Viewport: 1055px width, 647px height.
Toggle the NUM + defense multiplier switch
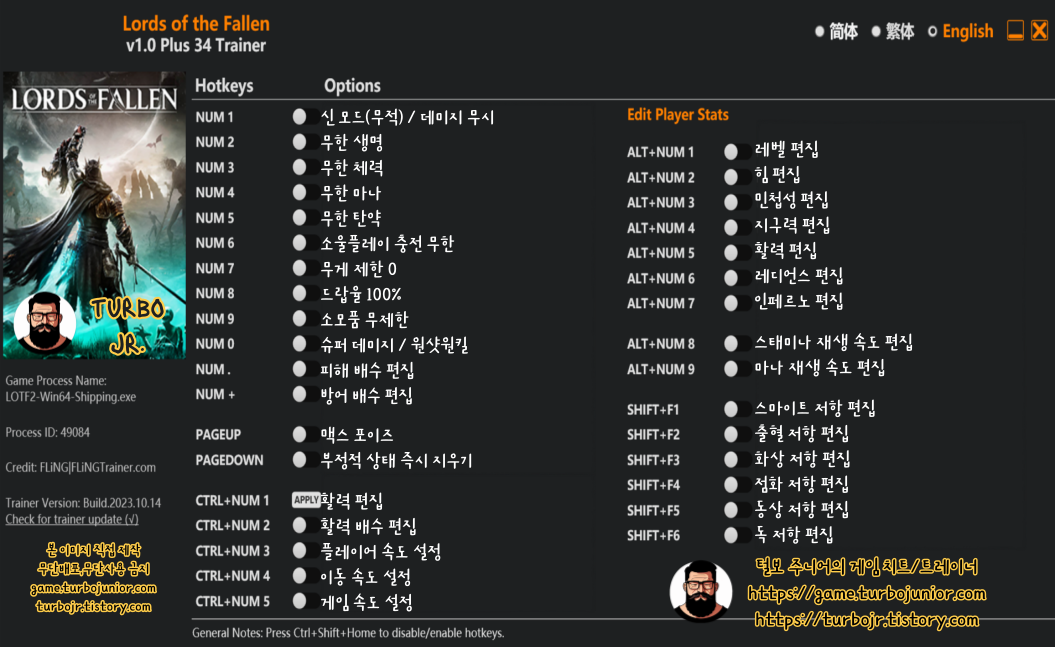tap(305, 394)
